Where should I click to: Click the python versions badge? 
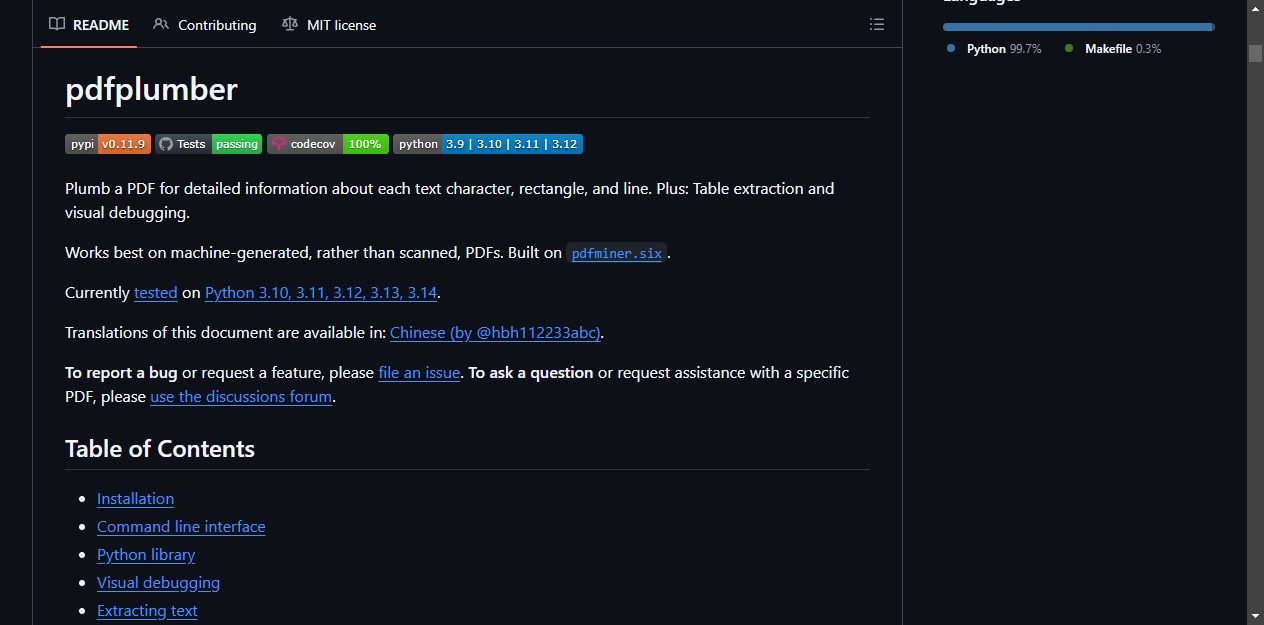click(488, 144)
